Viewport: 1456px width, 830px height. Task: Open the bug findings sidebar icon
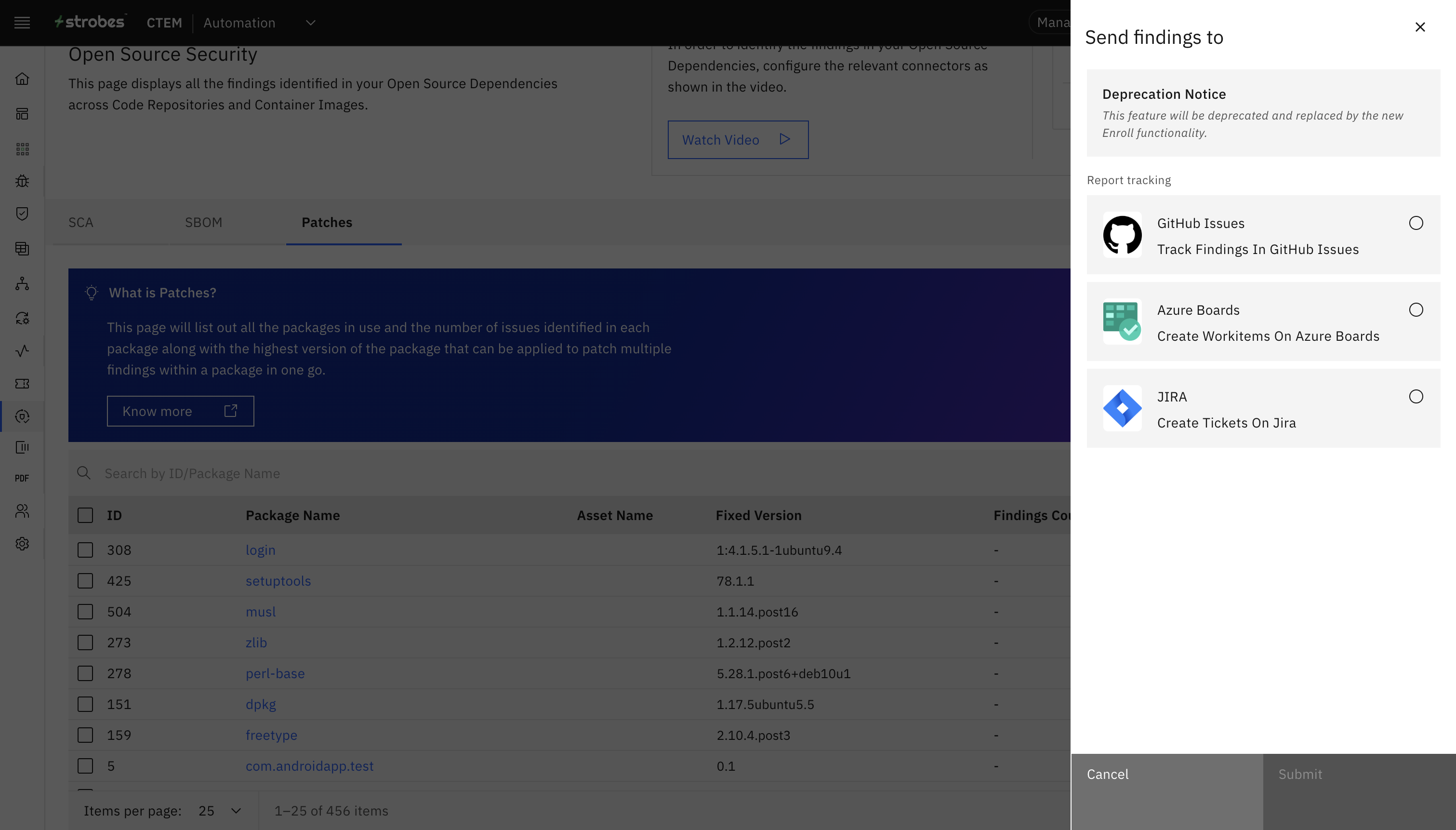click(22, 181)
